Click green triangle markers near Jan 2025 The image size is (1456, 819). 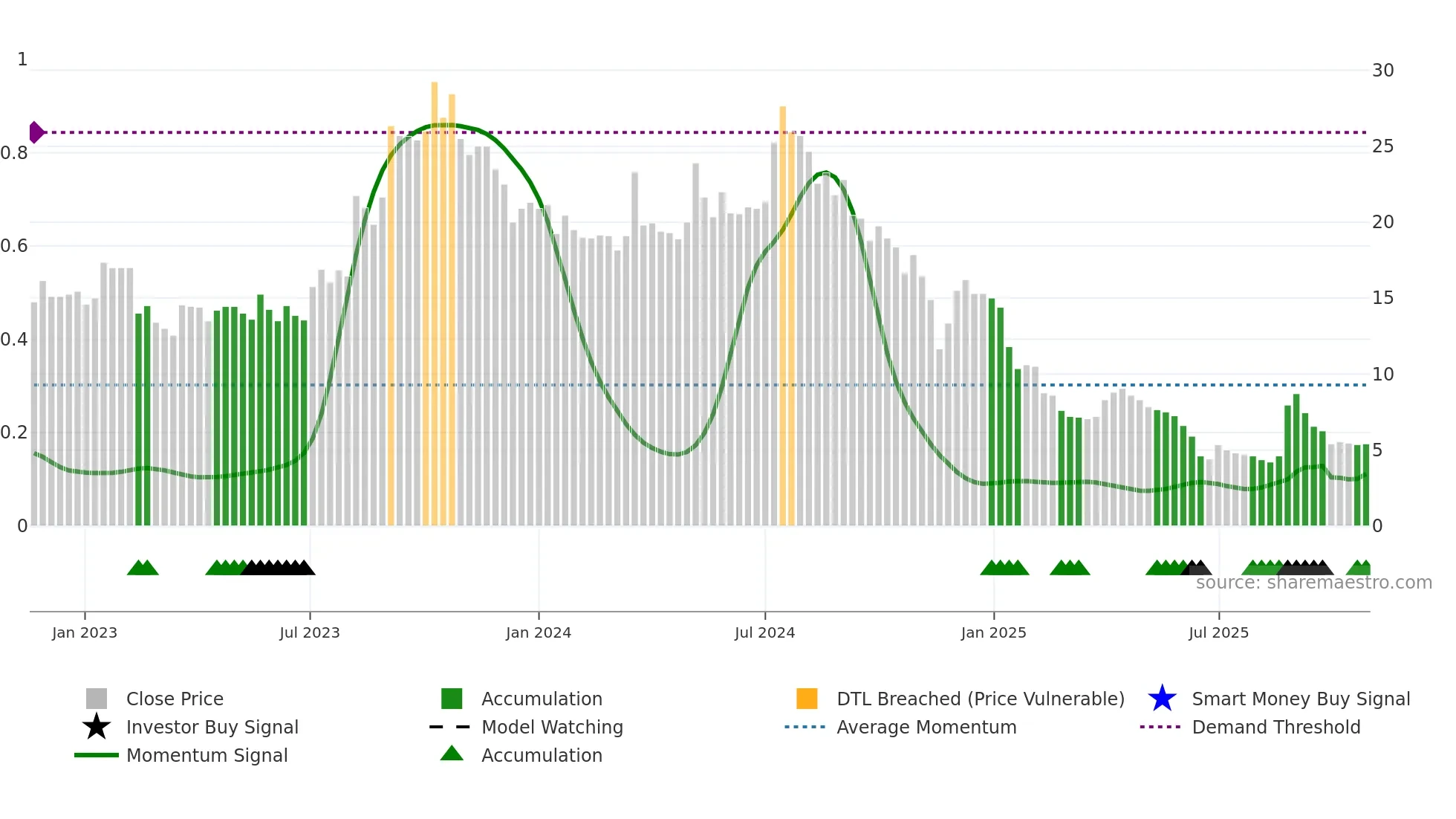[1004, 569]
